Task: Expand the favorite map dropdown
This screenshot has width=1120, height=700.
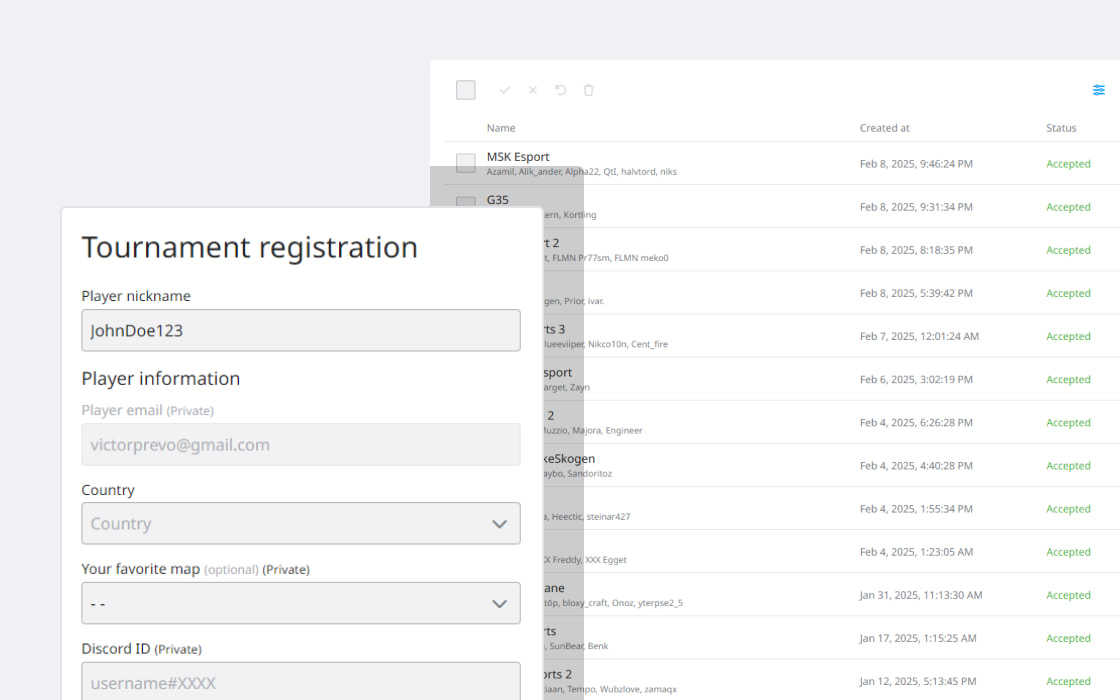Action: [x=300, y=603]
